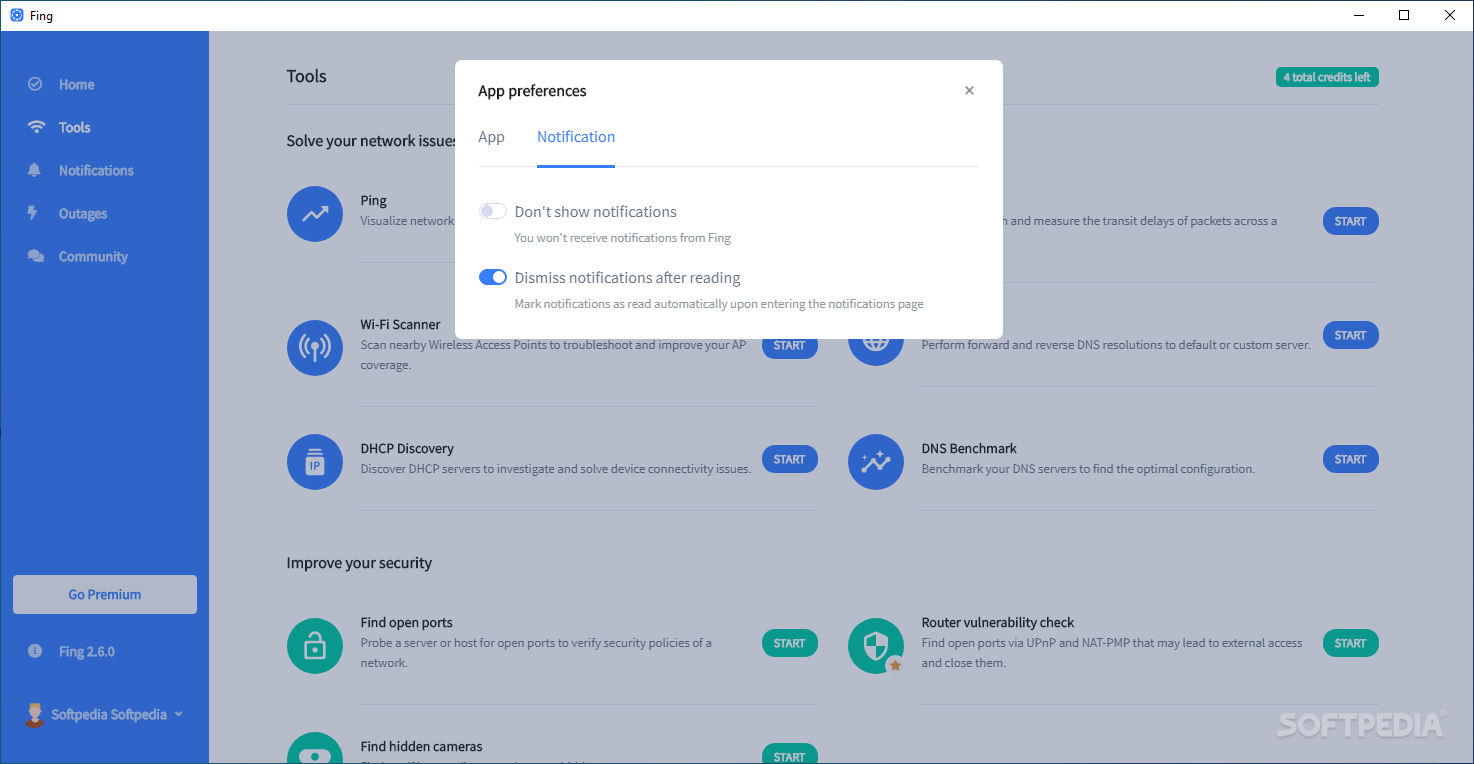Click the DNS Benchmark title
Image resolution: width=1474 pixels, height=764 pixels.
969,448
